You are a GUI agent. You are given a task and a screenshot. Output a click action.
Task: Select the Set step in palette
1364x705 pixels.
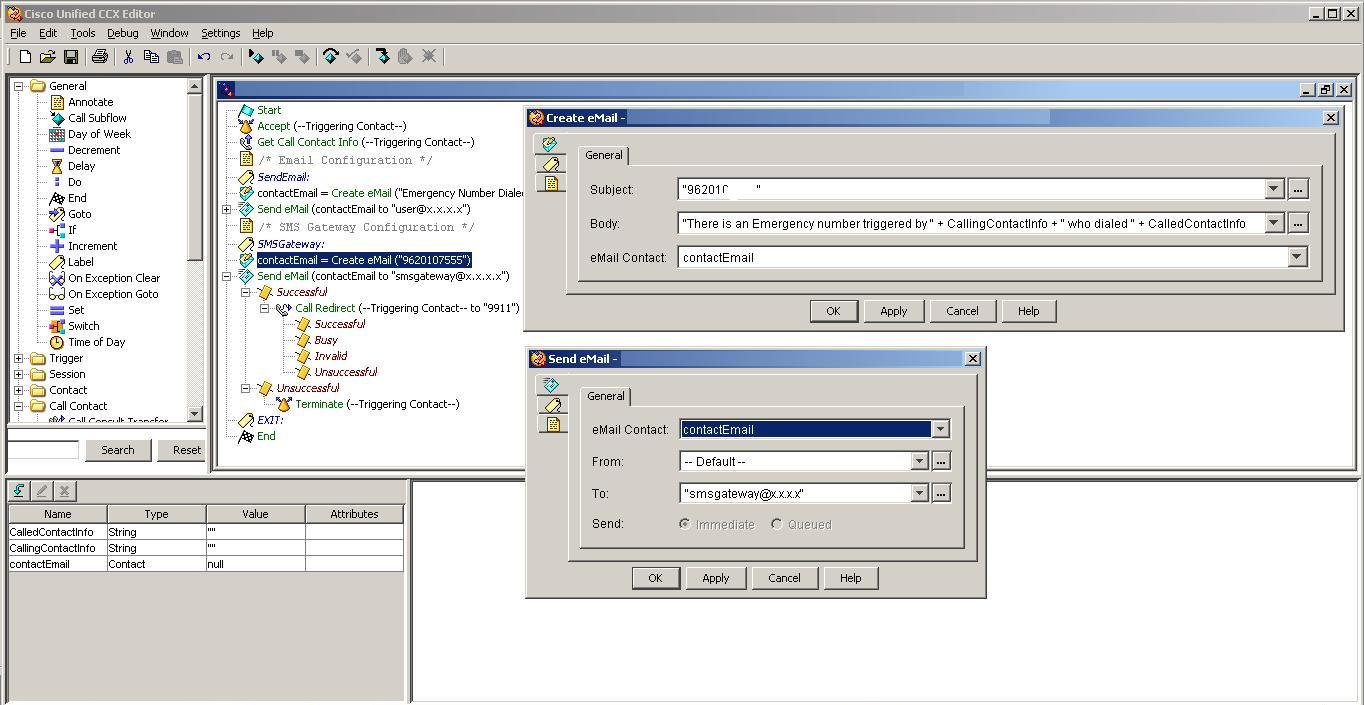[x=76, y=310]
